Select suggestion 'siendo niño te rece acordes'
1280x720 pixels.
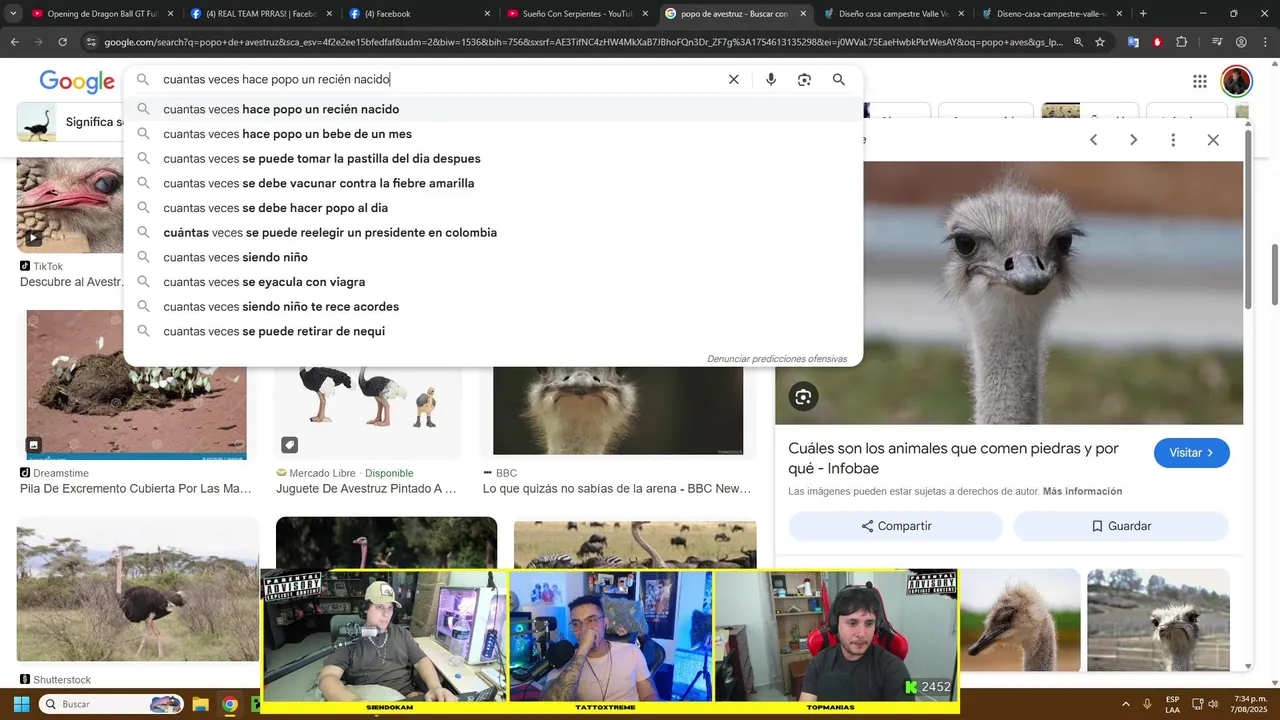point(493,306)
